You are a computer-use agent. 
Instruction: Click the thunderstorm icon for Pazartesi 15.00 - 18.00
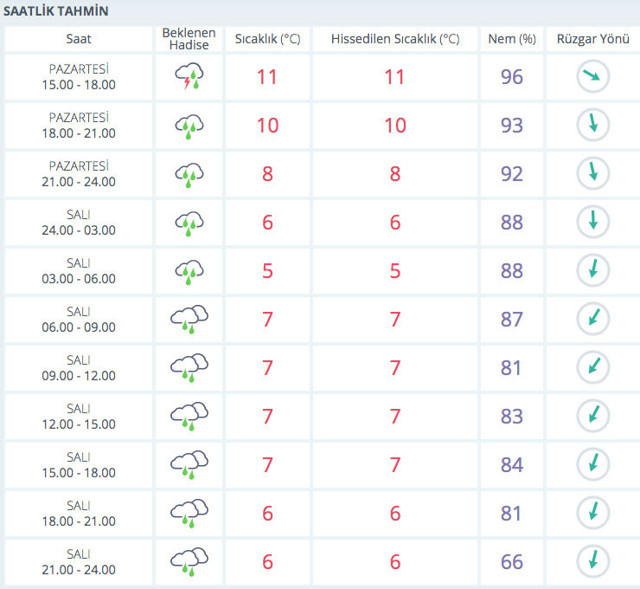coord(189,77)
